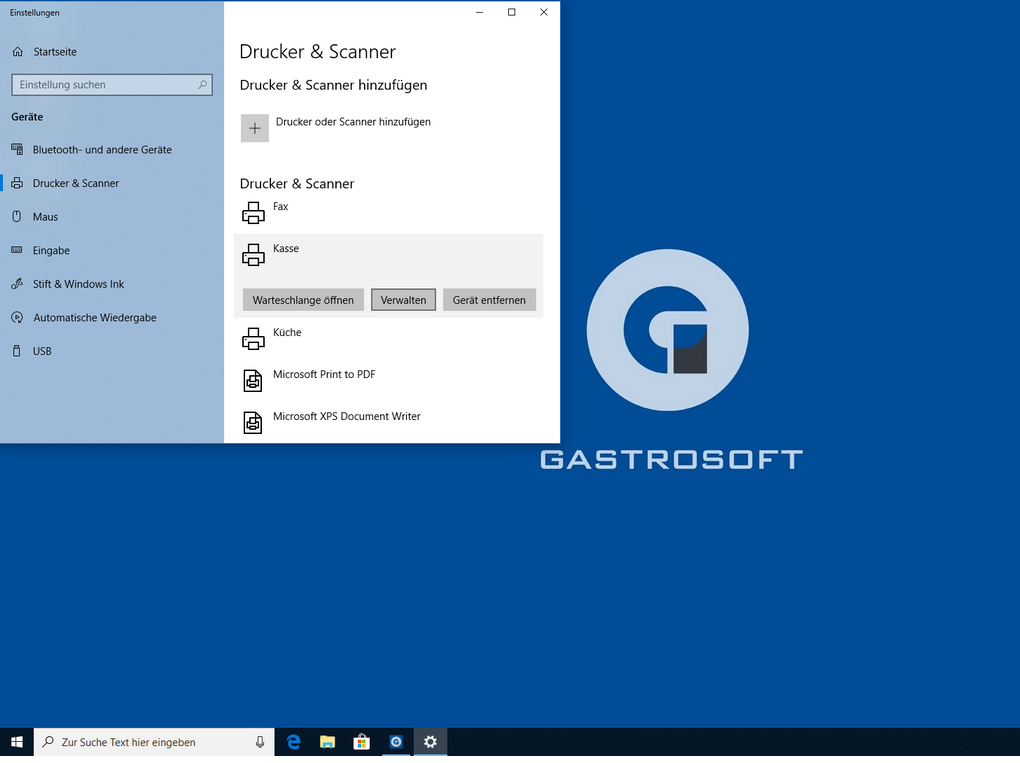Click the Fax printer icon

pos(253,213)
